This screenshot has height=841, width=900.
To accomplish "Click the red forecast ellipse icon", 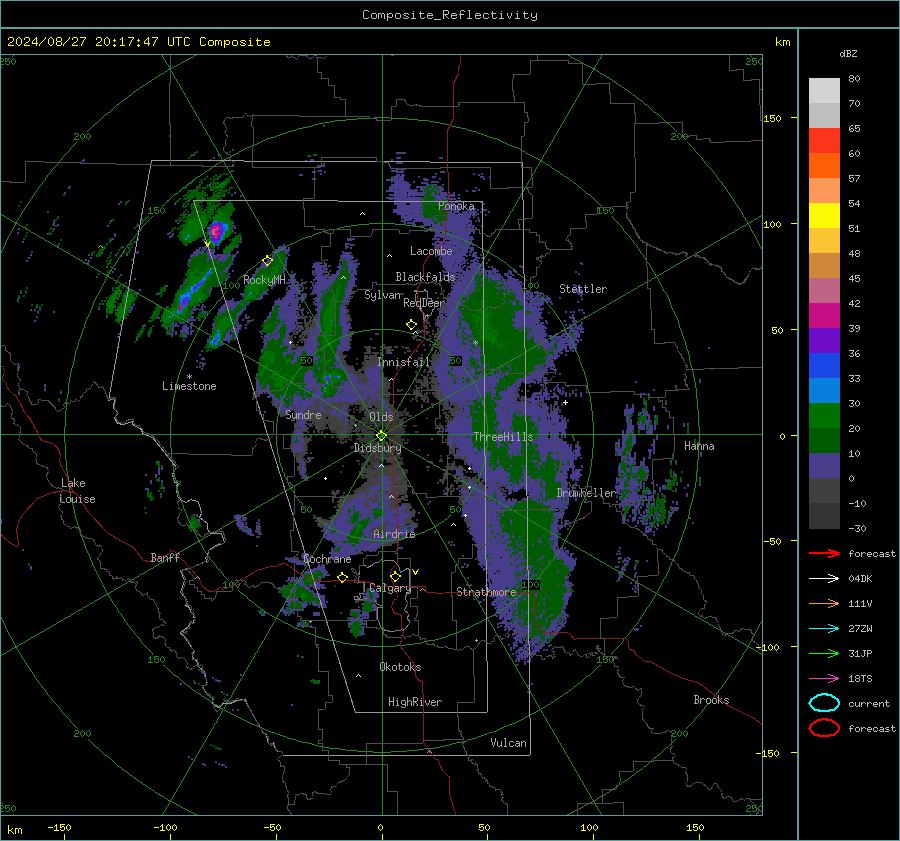I will click(824, 728).
